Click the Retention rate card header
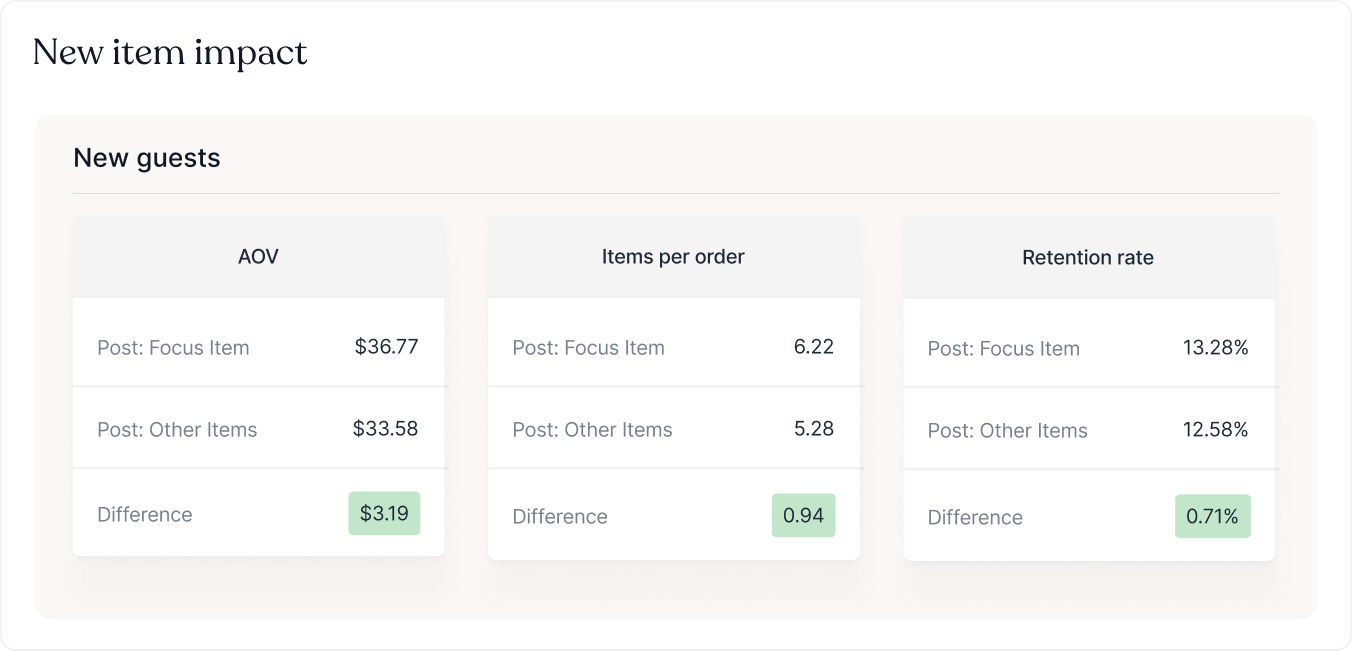Viewport: 1352px width, 651px height. click(1088, 258)
